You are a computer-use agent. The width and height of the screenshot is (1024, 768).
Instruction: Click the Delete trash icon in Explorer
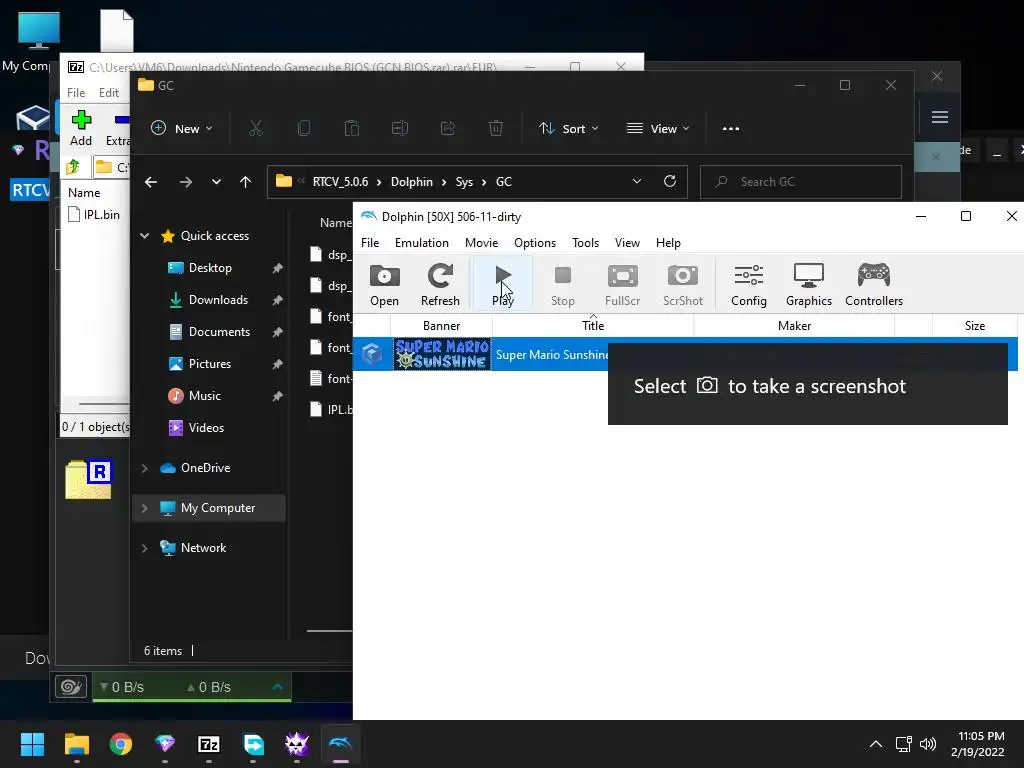coord(496,129)
